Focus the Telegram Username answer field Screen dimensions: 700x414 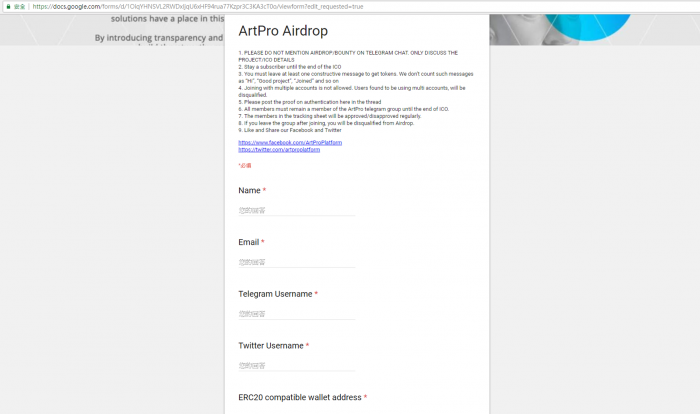coord(297,314)
